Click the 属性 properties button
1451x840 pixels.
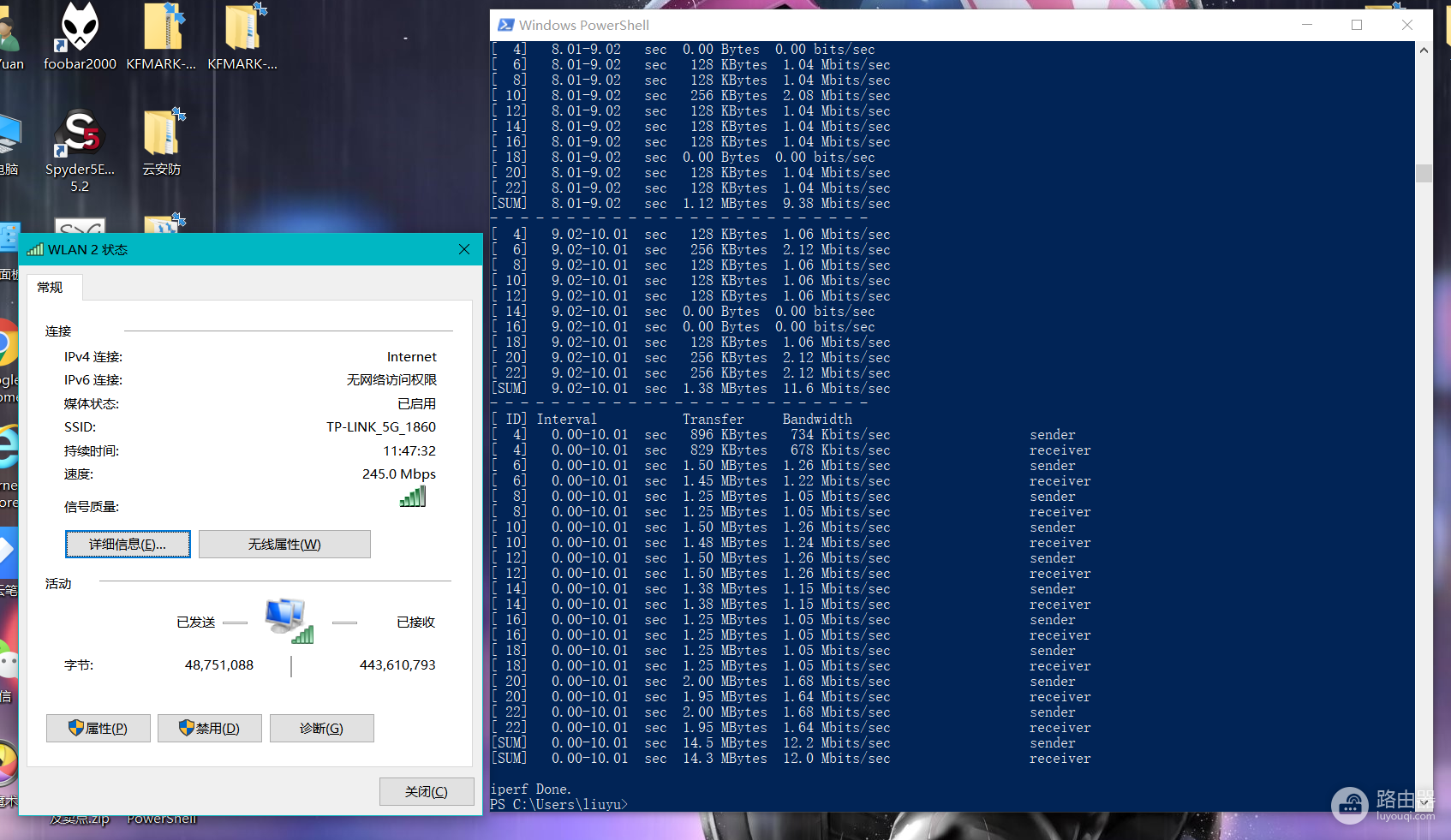point(99,728)
